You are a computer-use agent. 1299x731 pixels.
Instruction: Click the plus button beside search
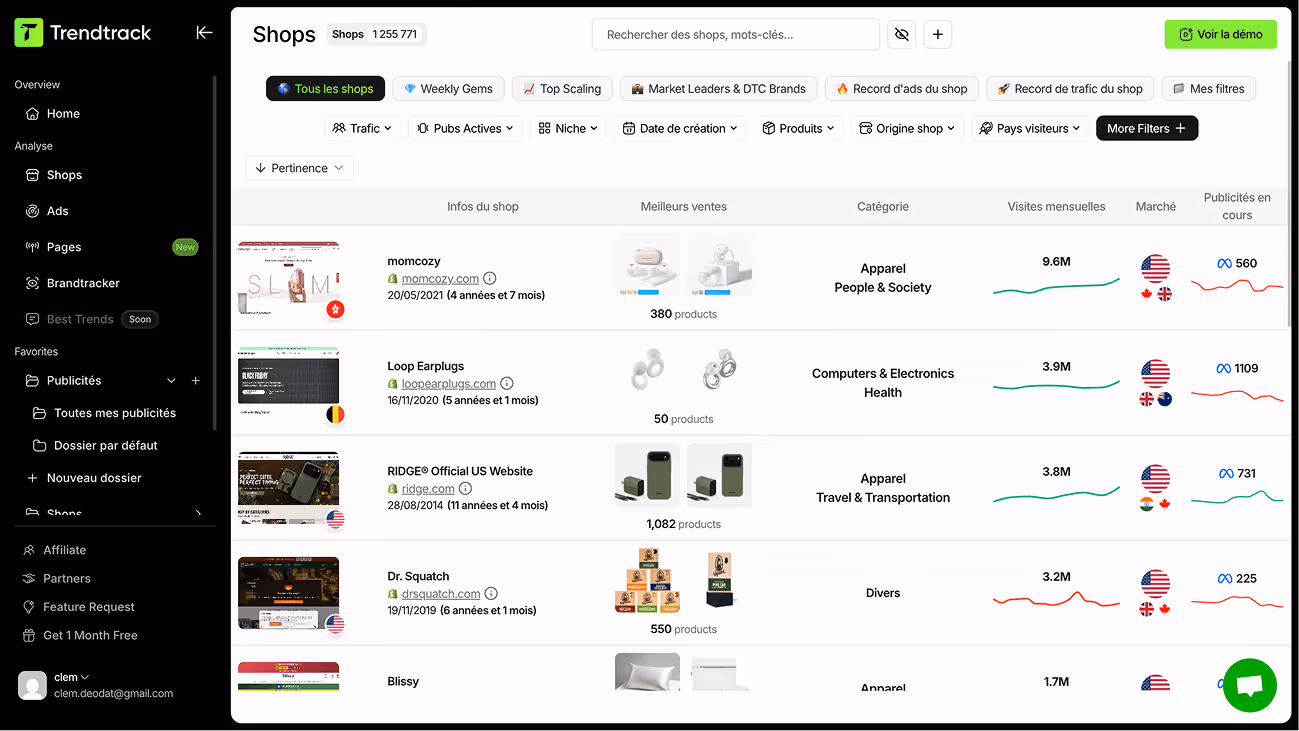(937, 34)
